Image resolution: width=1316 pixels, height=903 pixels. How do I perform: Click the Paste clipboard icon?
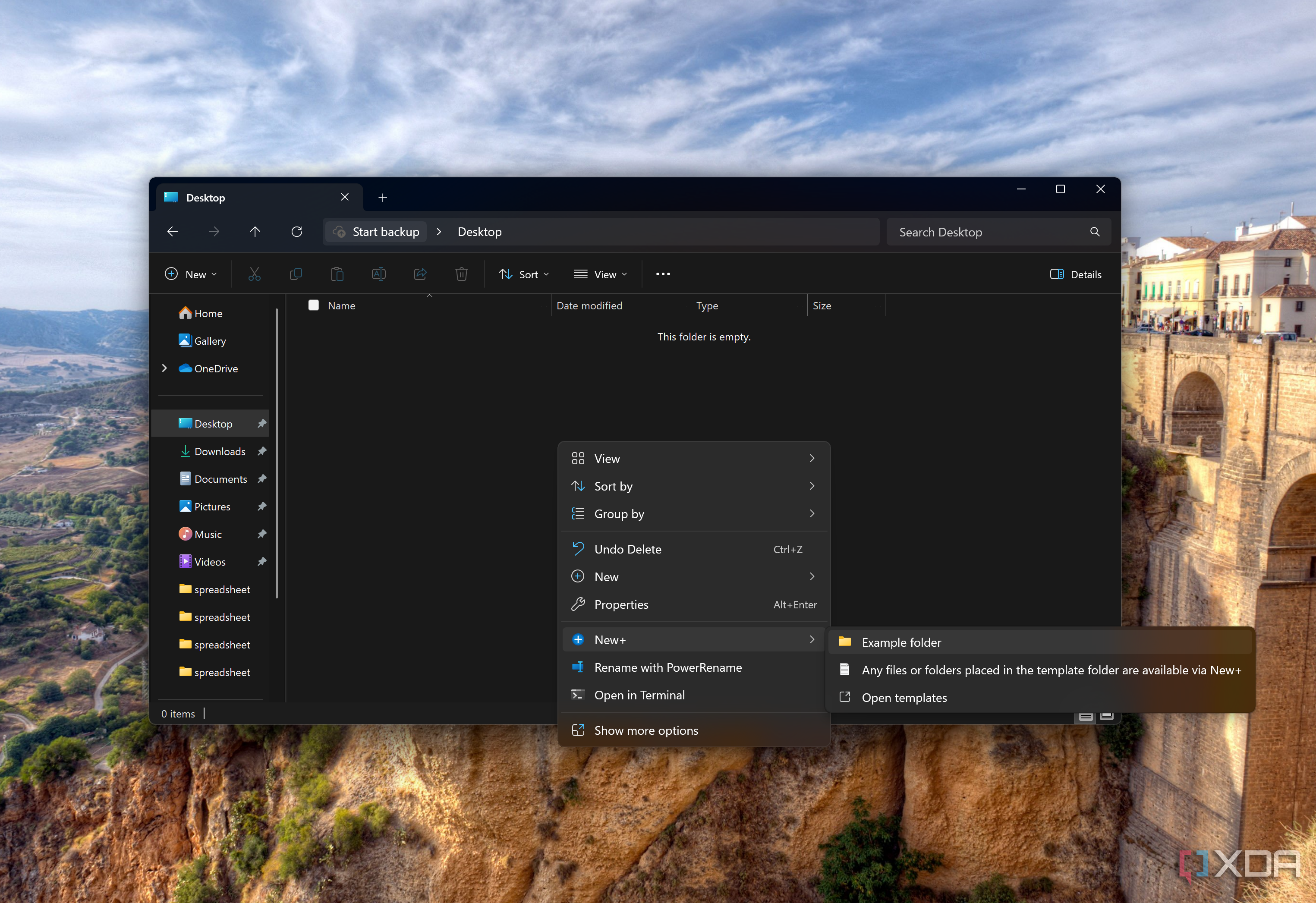tap(337, 274)
